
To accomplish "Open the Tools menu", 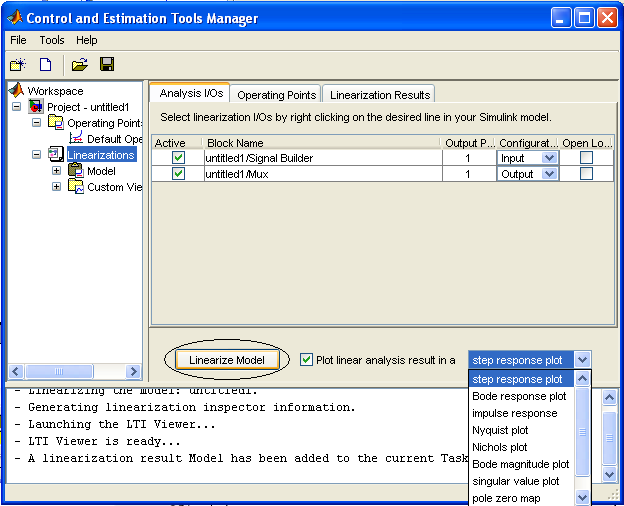I will point(51,40).
